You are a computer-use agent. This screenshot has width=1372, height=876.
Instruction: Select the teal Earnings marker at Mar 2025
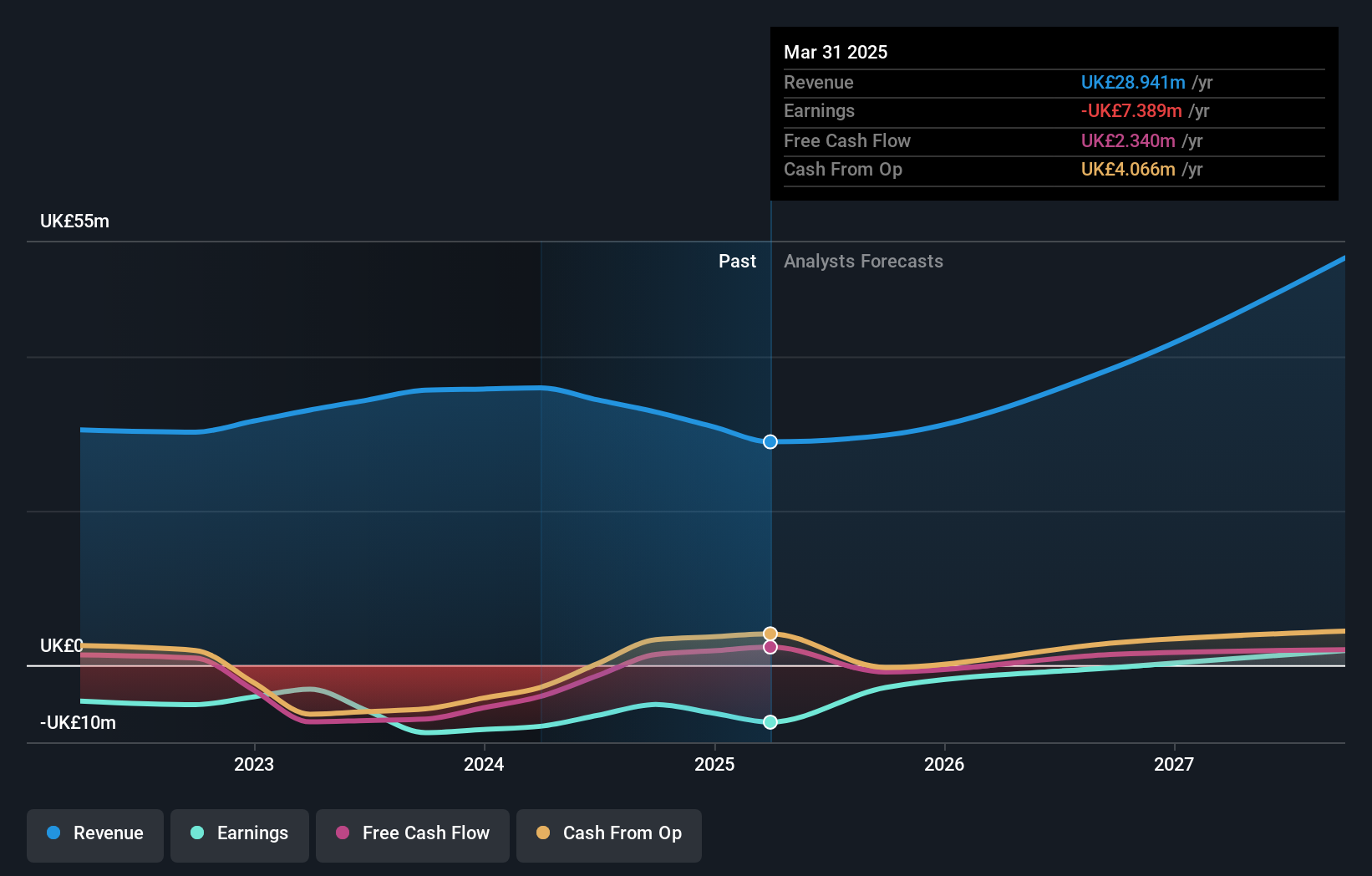pyautogui.click(x=770, y=722)
